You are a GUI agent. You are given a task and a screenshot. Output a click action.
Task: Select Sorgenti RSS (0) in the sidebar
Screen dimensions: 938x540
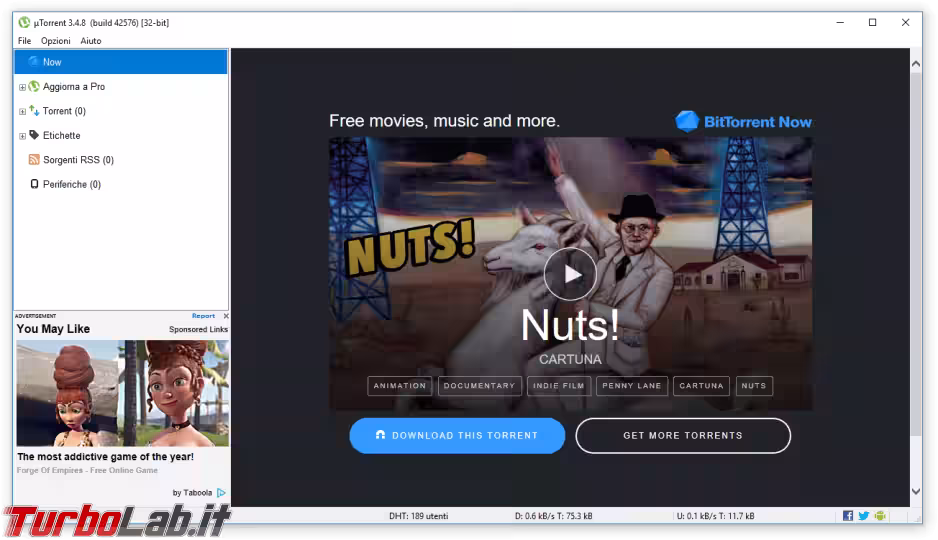(x=78, y=160)
